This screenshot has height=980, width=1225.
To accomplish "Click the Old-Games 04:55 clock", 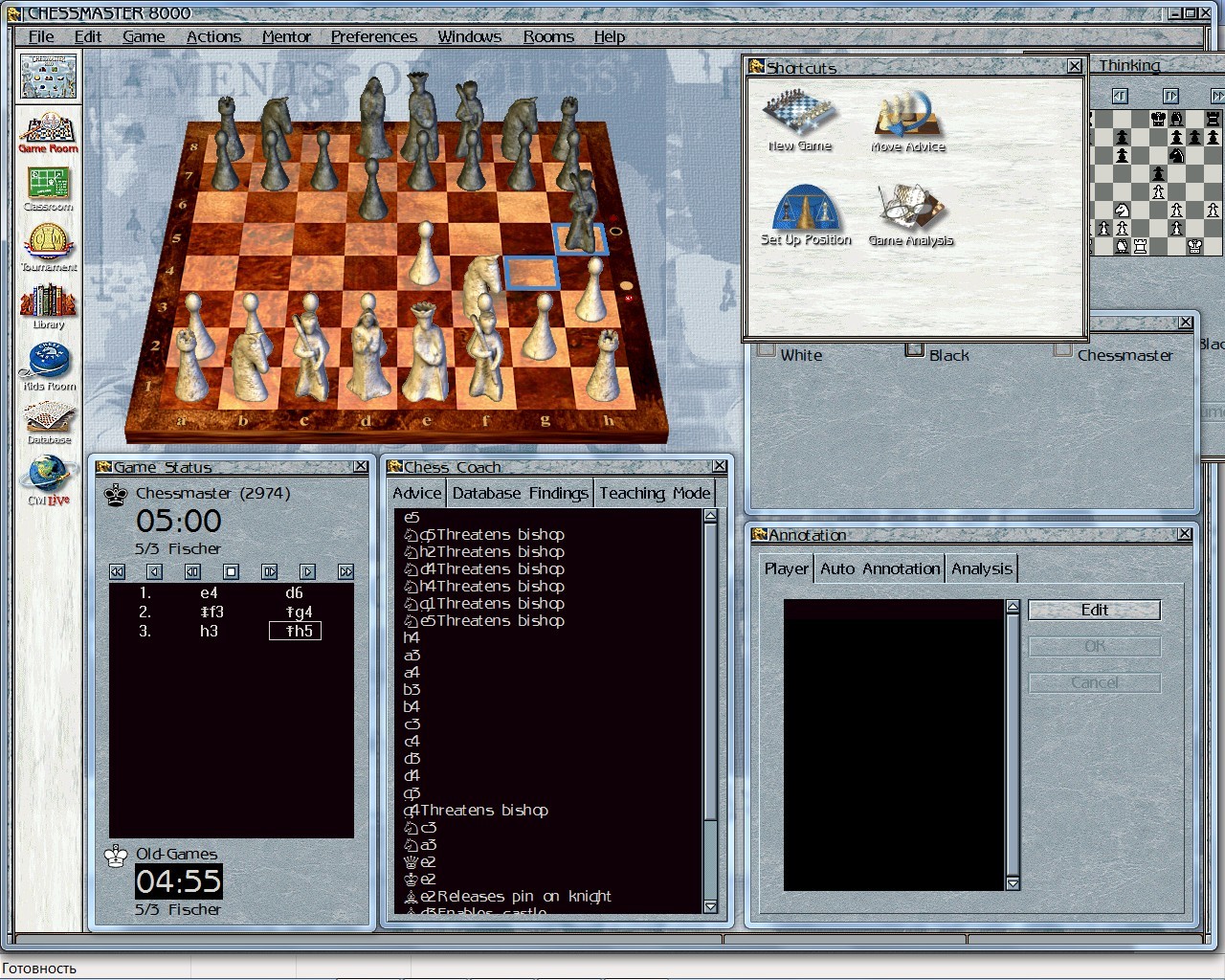I will coord(178,881).
